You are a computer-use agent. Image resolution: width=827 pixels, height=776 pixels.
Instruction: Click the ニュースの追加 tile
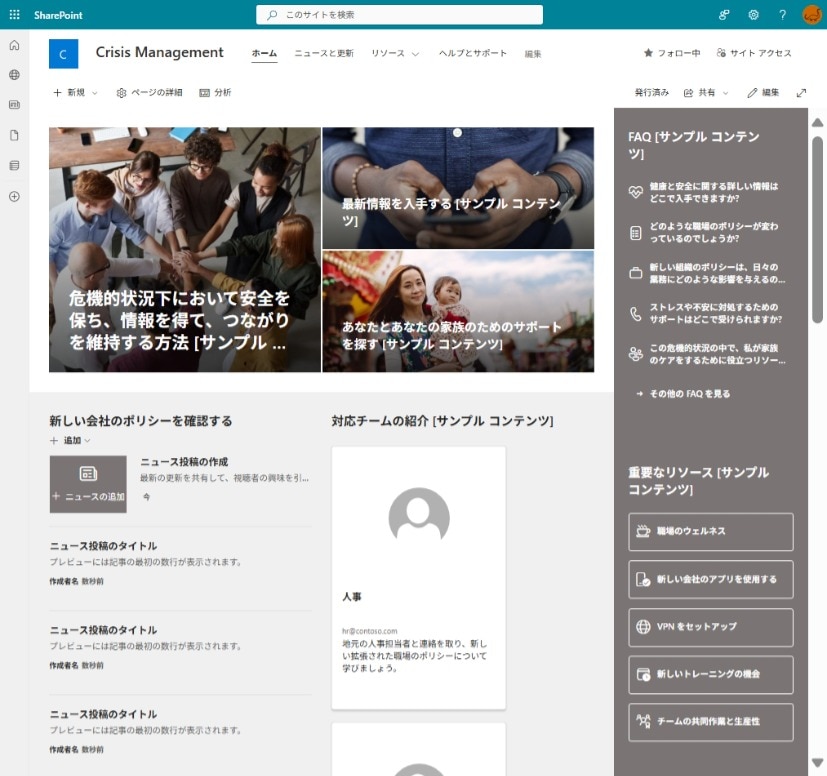[88, 484]
